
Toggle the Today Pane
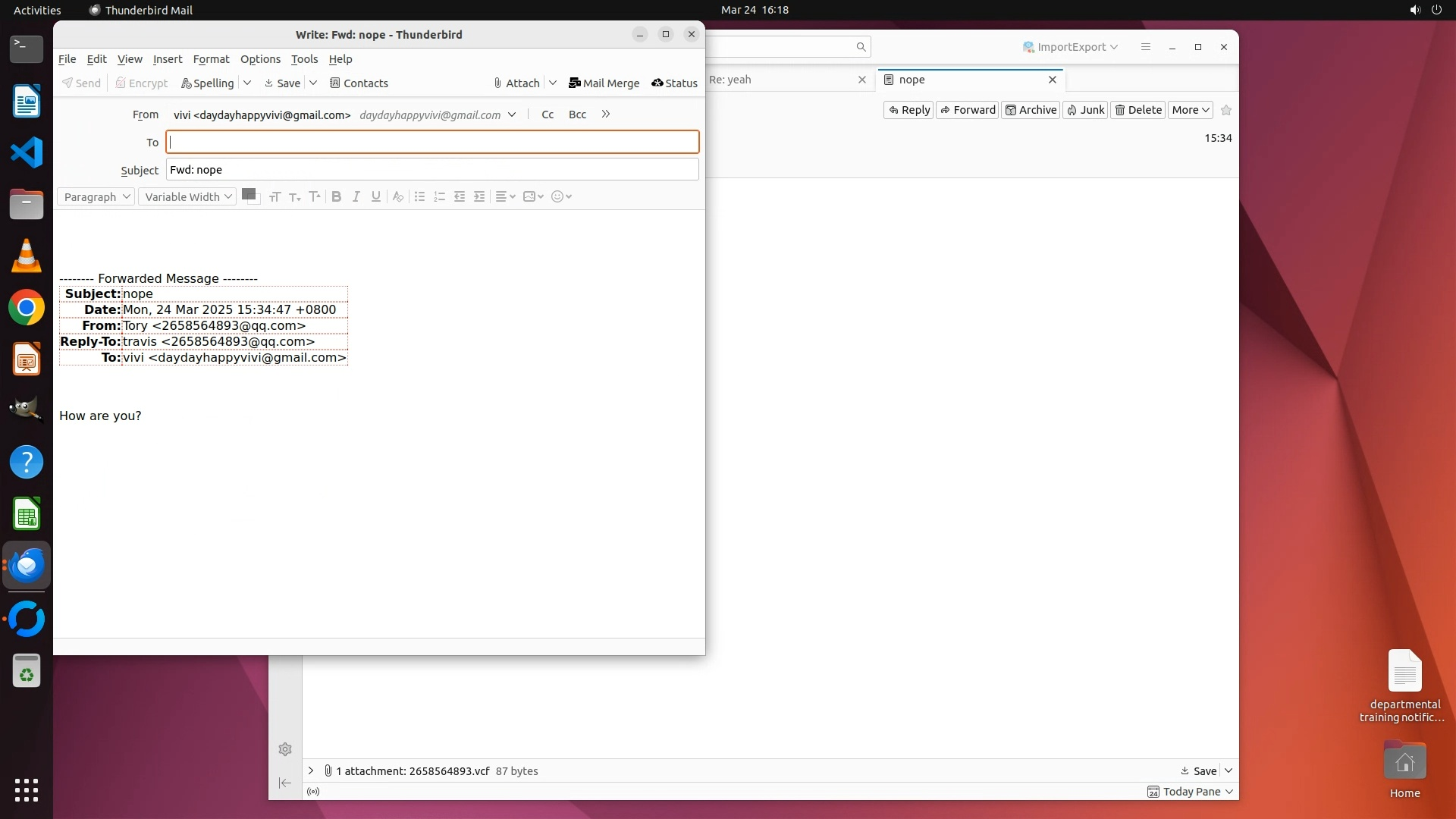(x=1191, y=791)
